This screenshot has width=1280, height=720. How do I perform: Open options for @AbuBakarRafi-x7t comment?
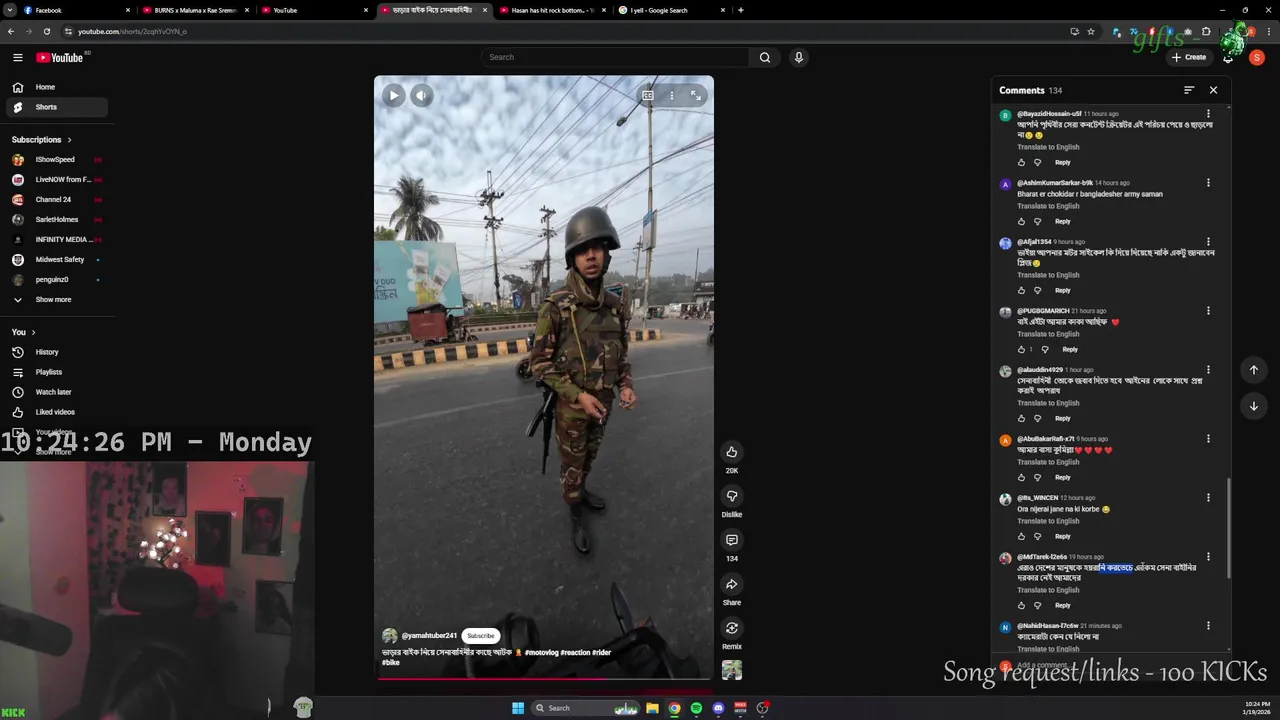click(x=1208, y=439)
